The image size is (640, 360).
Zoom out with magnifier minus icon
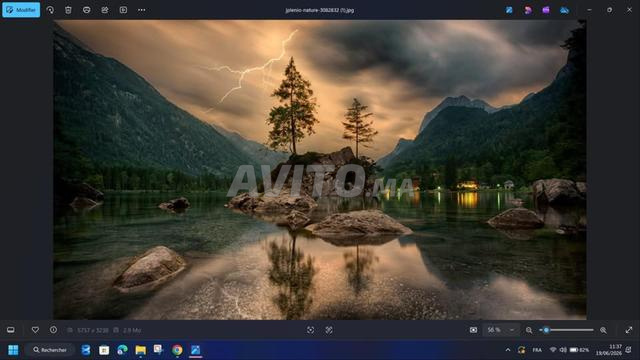pos(529,330)
